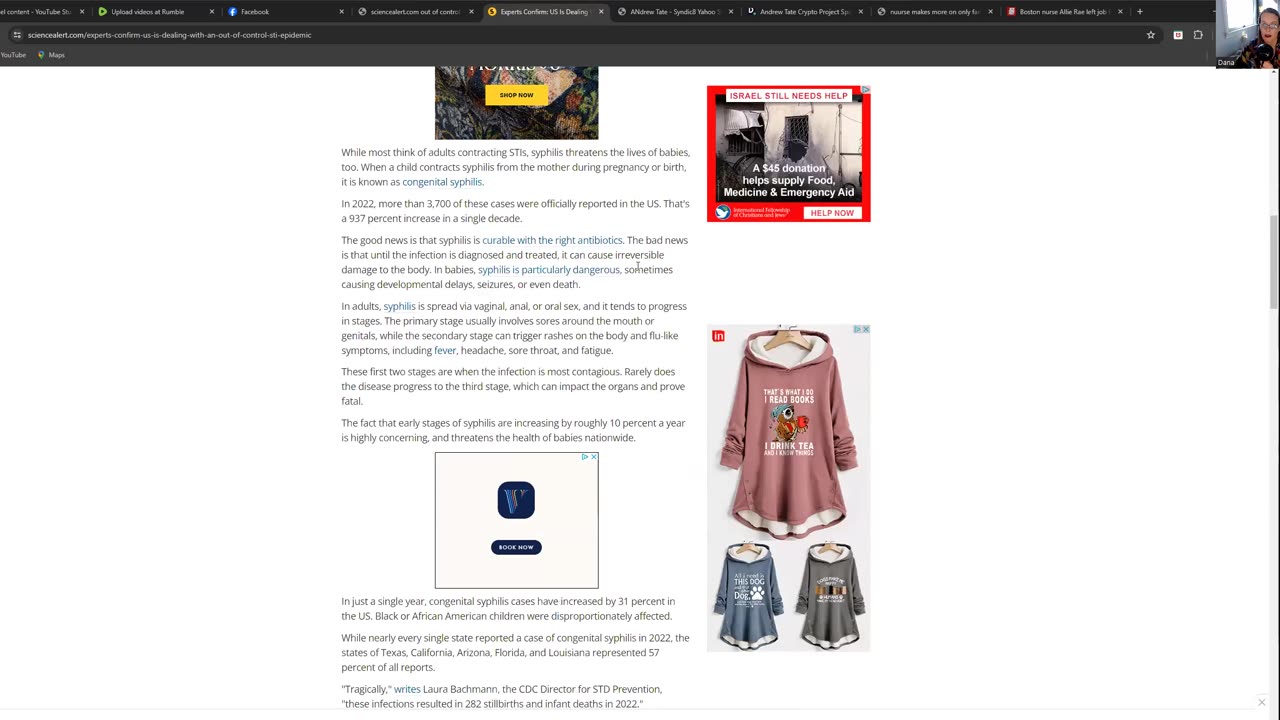Switch to the Upload videos at Rumble tab

point(147,12)
